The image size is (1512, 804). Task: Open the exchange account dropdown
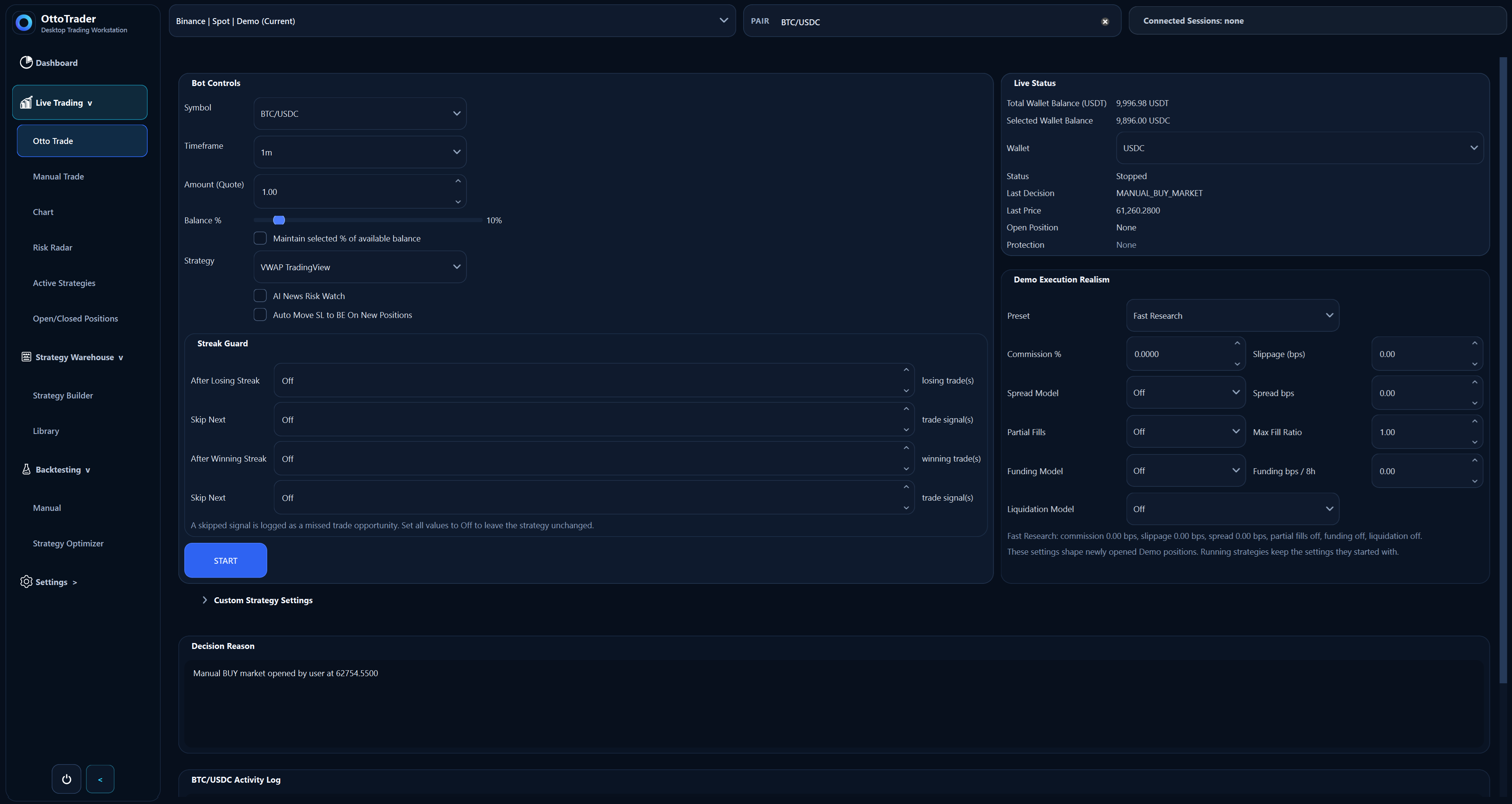coord(452,21)
